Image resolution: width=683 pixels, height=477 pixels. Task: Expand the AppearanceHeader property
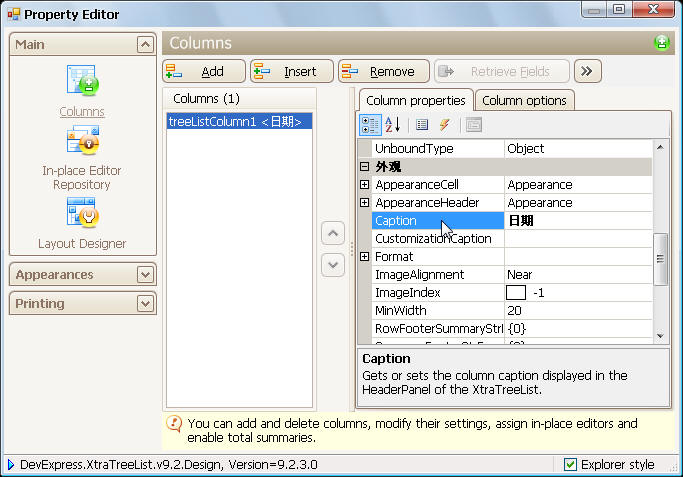click(x=365, y=203)
